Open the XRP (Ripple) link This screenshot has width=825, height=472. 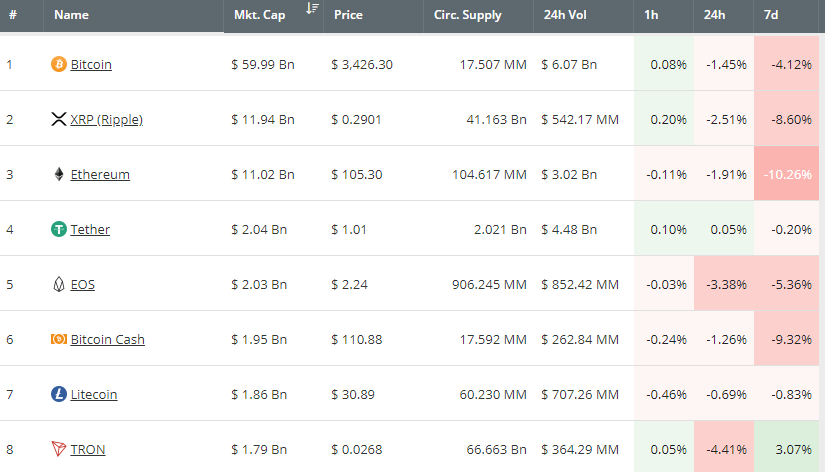tap(106, 120)
